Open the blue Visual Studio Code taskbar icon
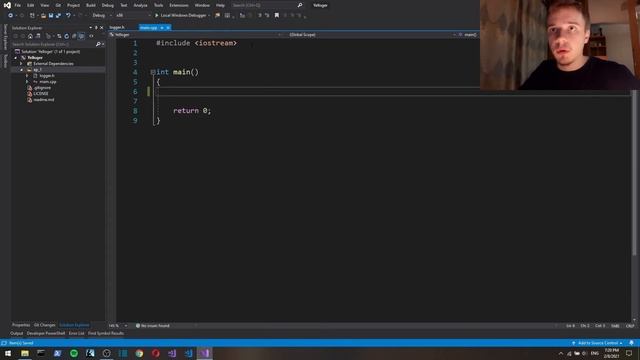 (x=188, y=353)
